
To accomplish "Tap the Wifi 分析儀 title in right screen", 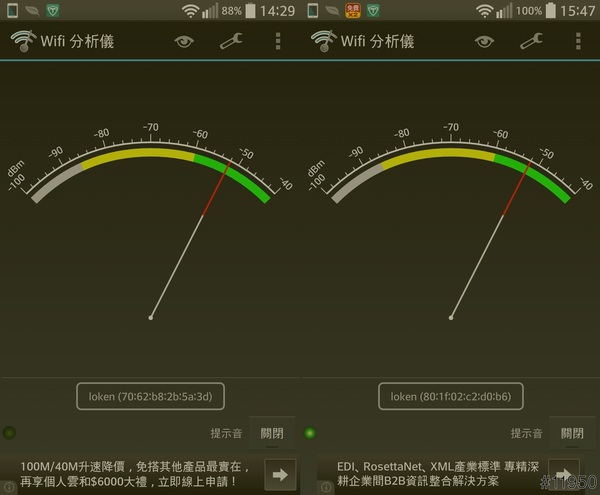I will 377,41.
